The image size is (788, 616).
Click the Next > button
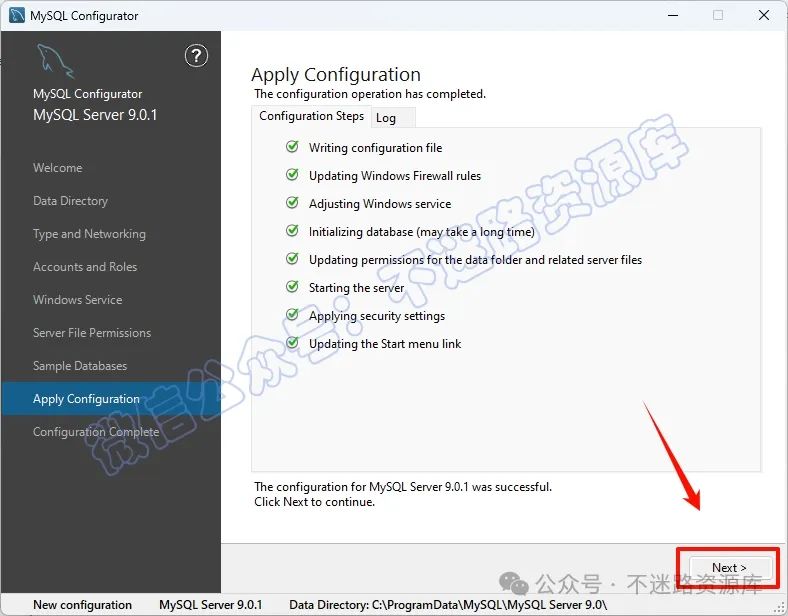point(730,568)
